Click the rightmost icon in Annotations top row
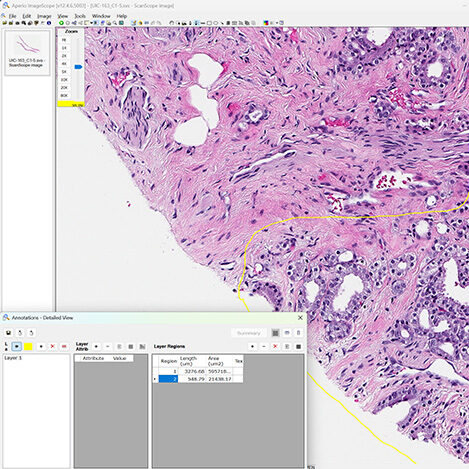This screenshot has width=469, height=469. tap(298, 333)
